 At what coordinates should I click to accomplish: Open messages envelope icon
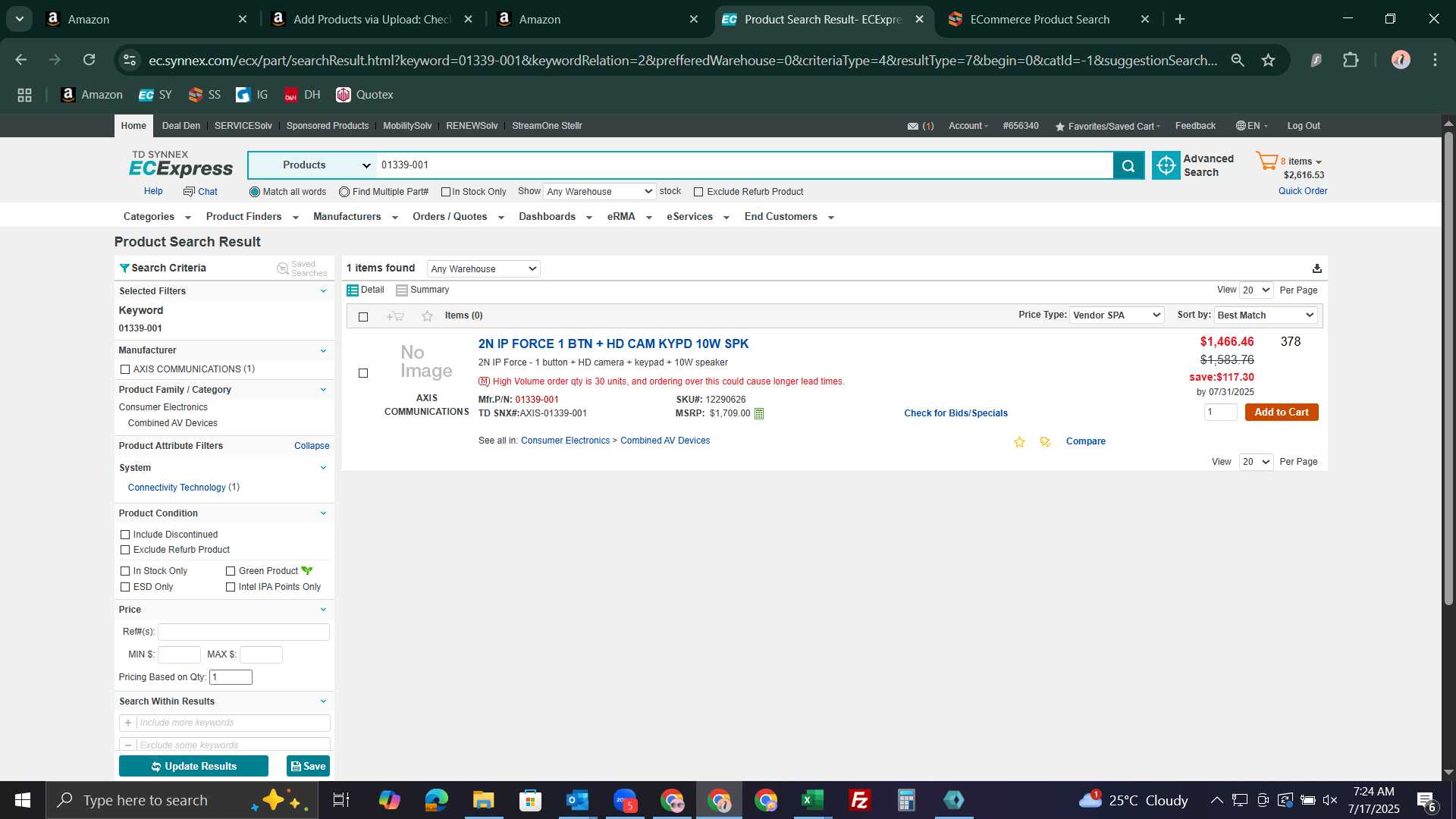point(913,127)
